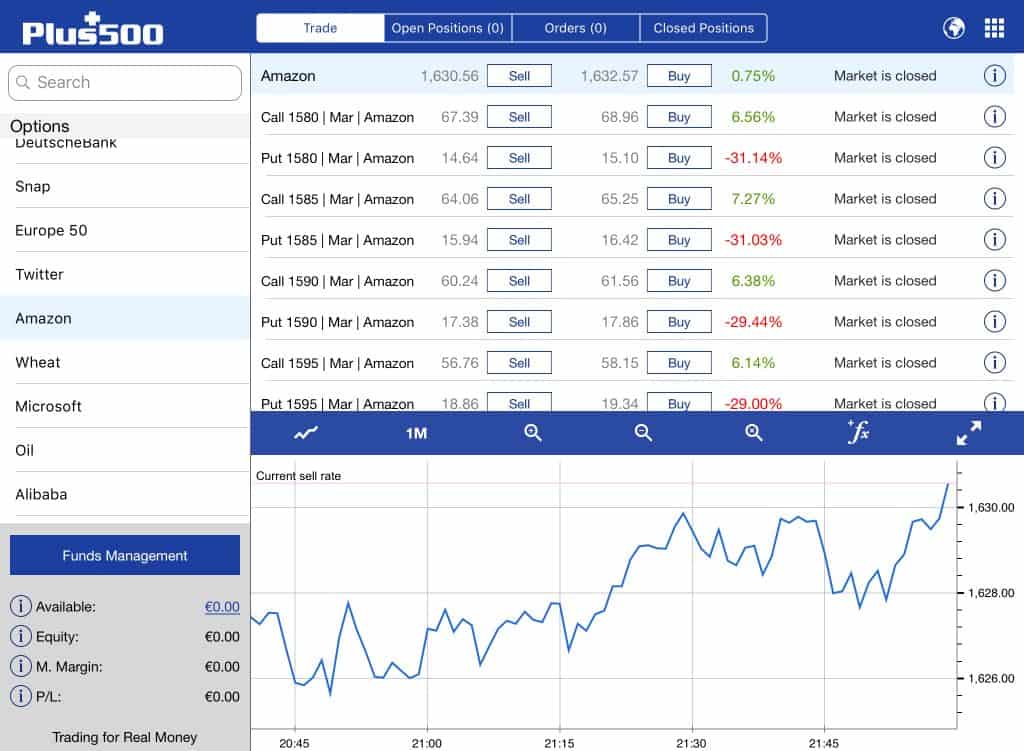Click the Current sell rate chart label
Viewport: 1024px width, 751px height.
[298, 476]
